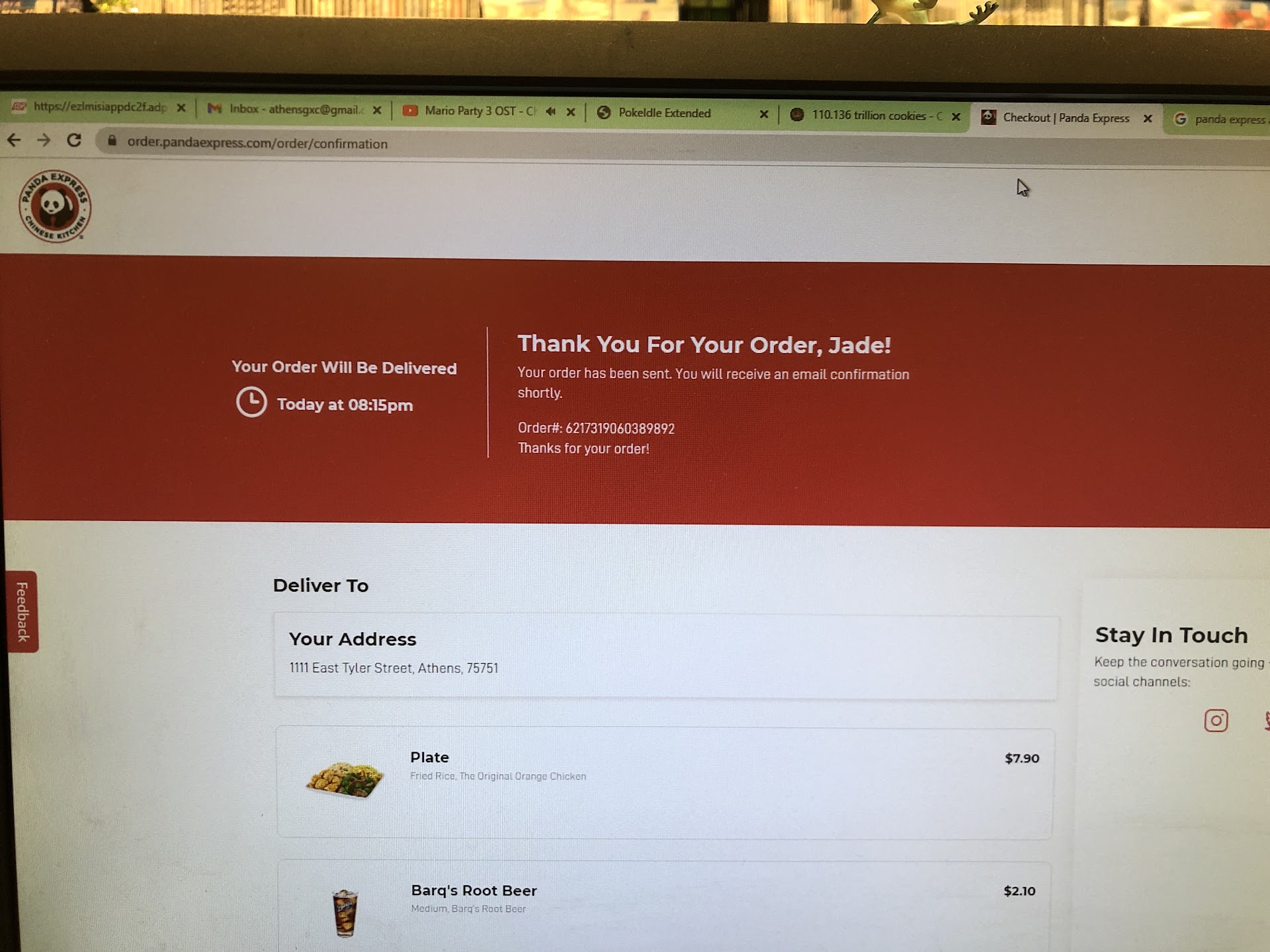
Task: Click the delivery time clock icon
Action: 251,402
